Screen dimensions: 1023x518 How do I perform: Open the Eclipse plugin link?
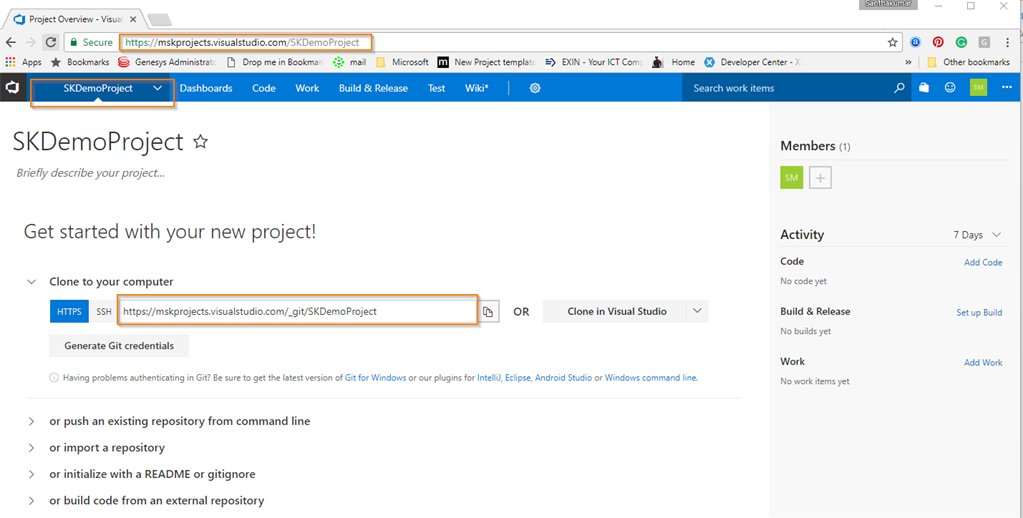tap(517, 378)
